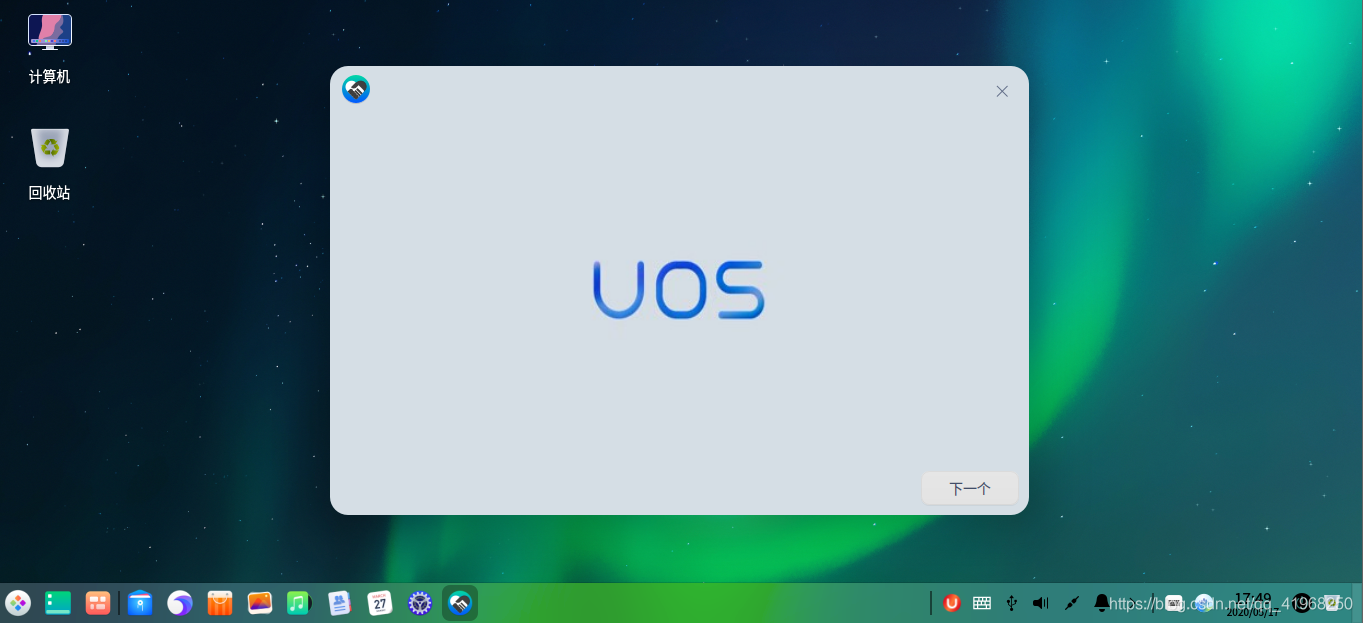1363x623 pixels.
Task: Open the Music player from the dock
Action: (x=298, y=603)
